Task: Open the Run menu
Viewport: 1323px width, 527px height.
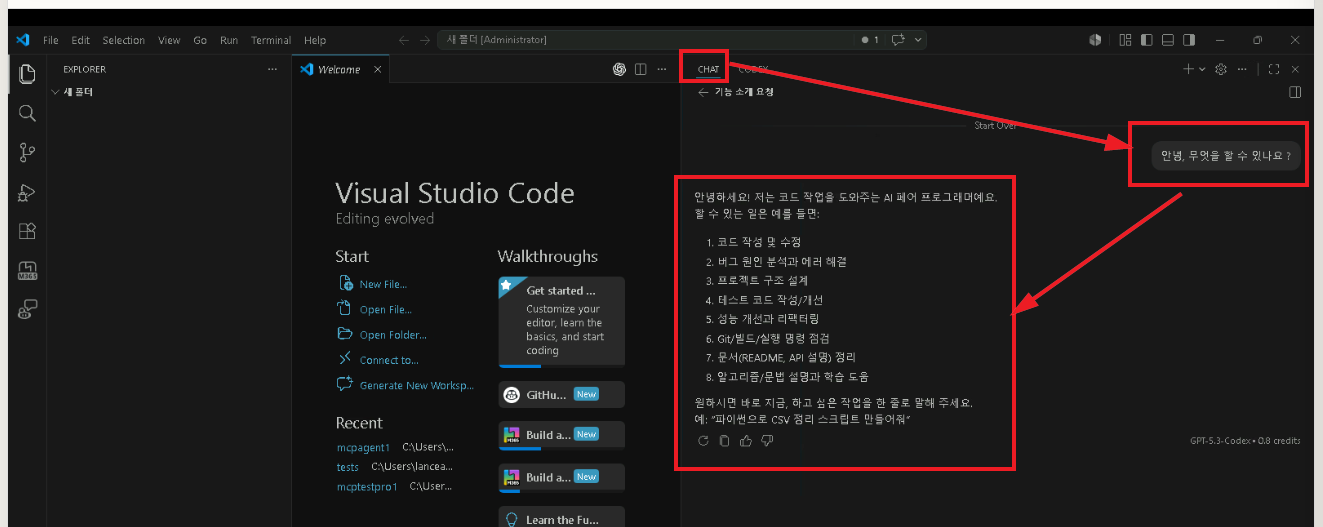Action: click(229, 40)
